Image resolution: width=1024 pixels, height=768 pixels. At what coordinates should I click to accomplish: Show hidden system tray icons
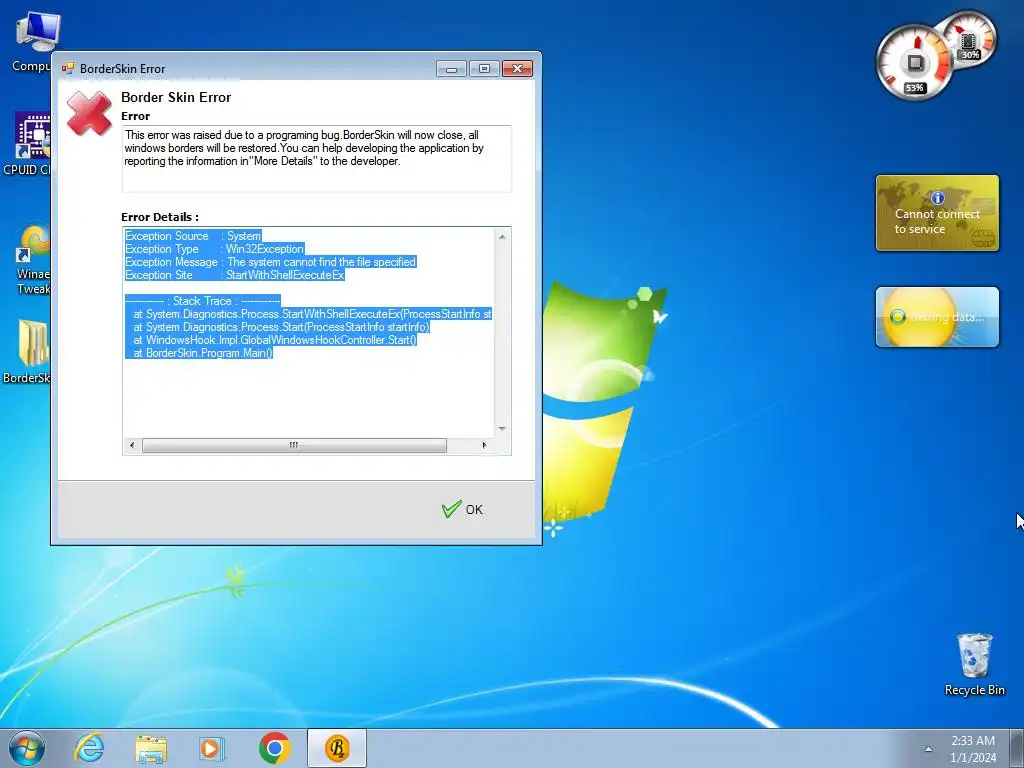tap(928, 749)
